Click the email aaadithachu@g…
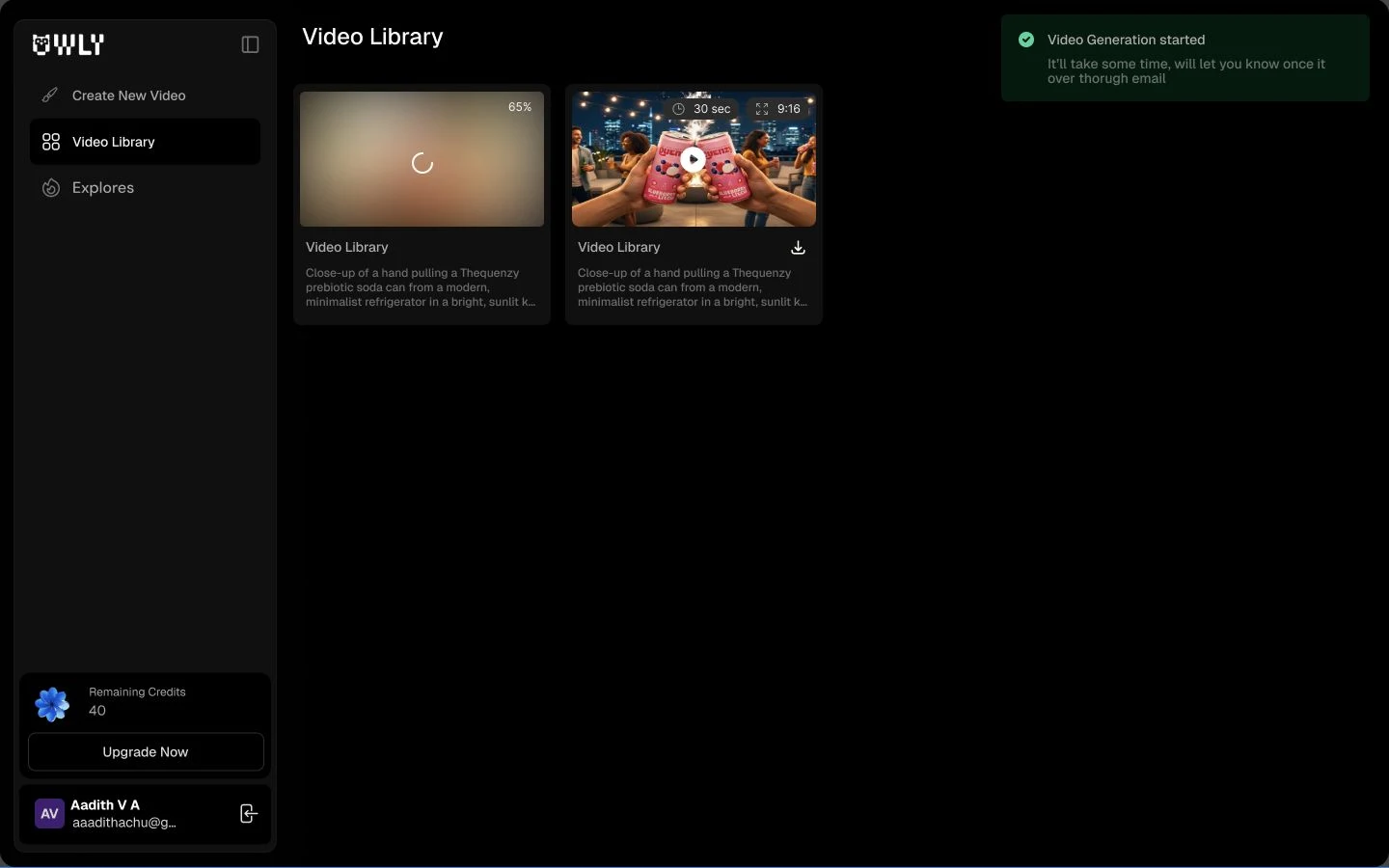The height and width of the screenshot is (868, 1389). [124, 823]
